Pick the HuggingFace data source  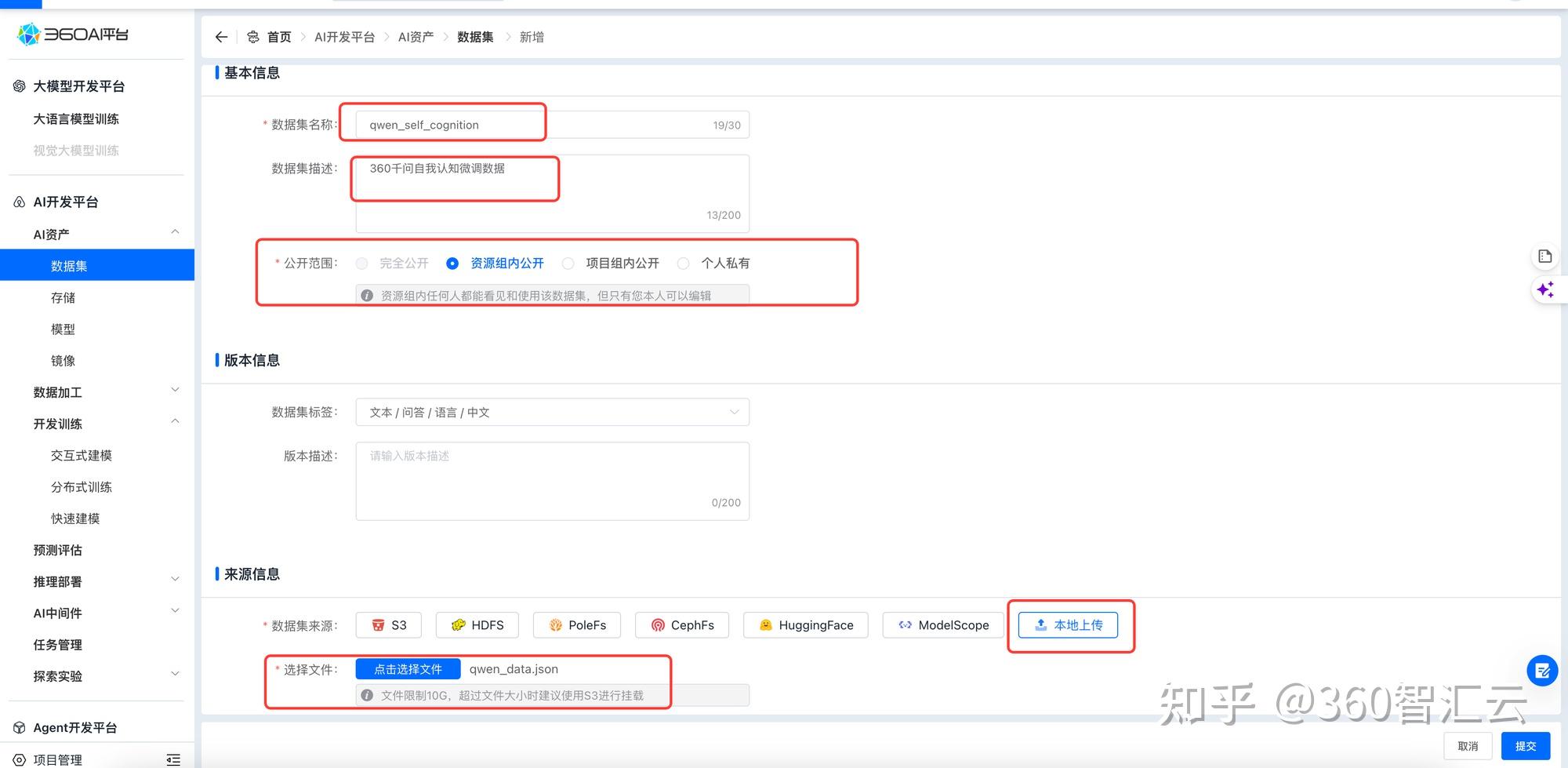(805, 624)
